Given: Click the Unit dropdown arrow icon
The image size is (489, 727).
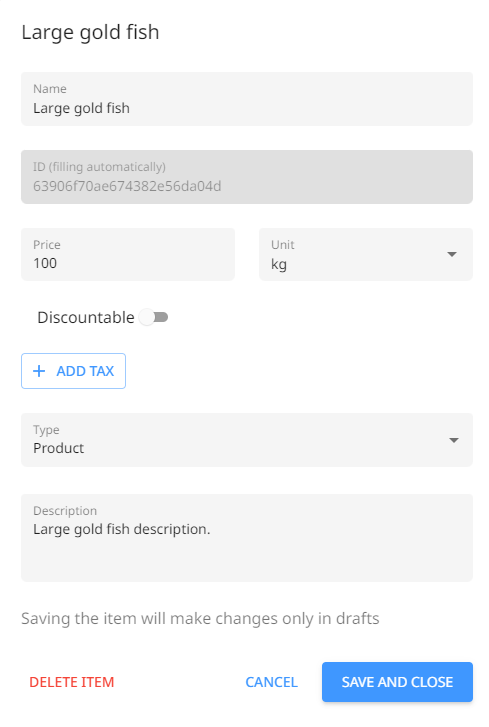Looking at the screenshot, I should pyautogui.click(x=452, y=254).
